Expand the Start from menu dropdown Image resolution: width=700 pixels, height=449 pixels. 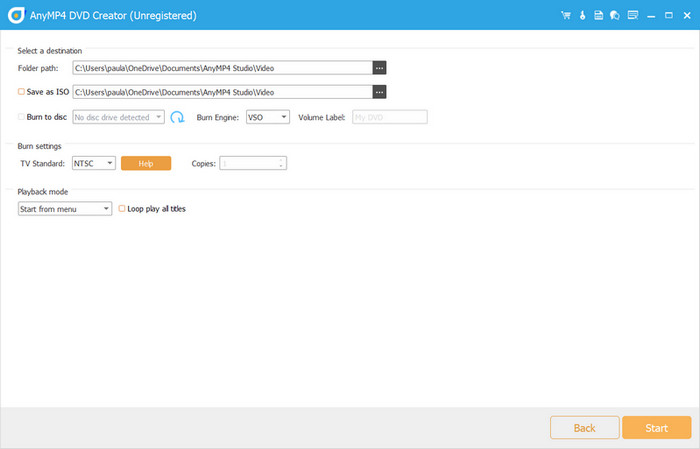(65, 208)
